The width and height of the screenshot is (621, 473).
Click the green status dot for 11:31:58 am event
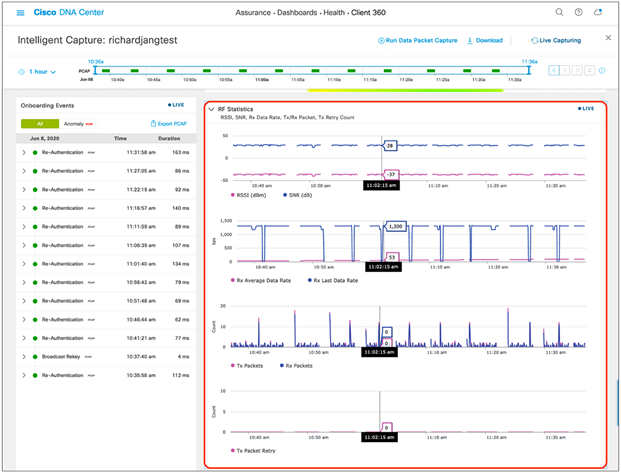click(x=35, y=153)
